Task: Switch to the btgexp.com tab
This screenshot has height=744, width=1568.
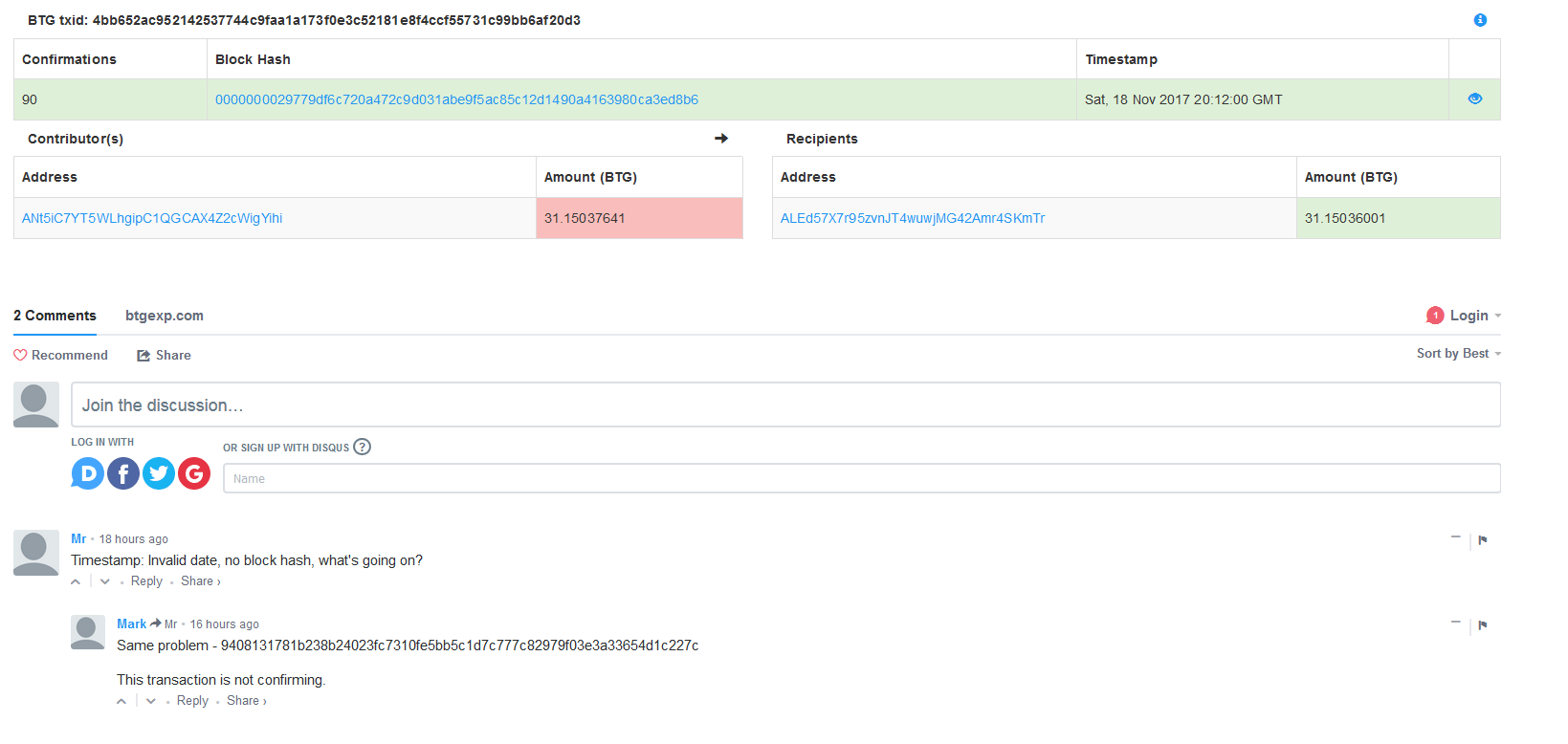Action: click(165, 316)
